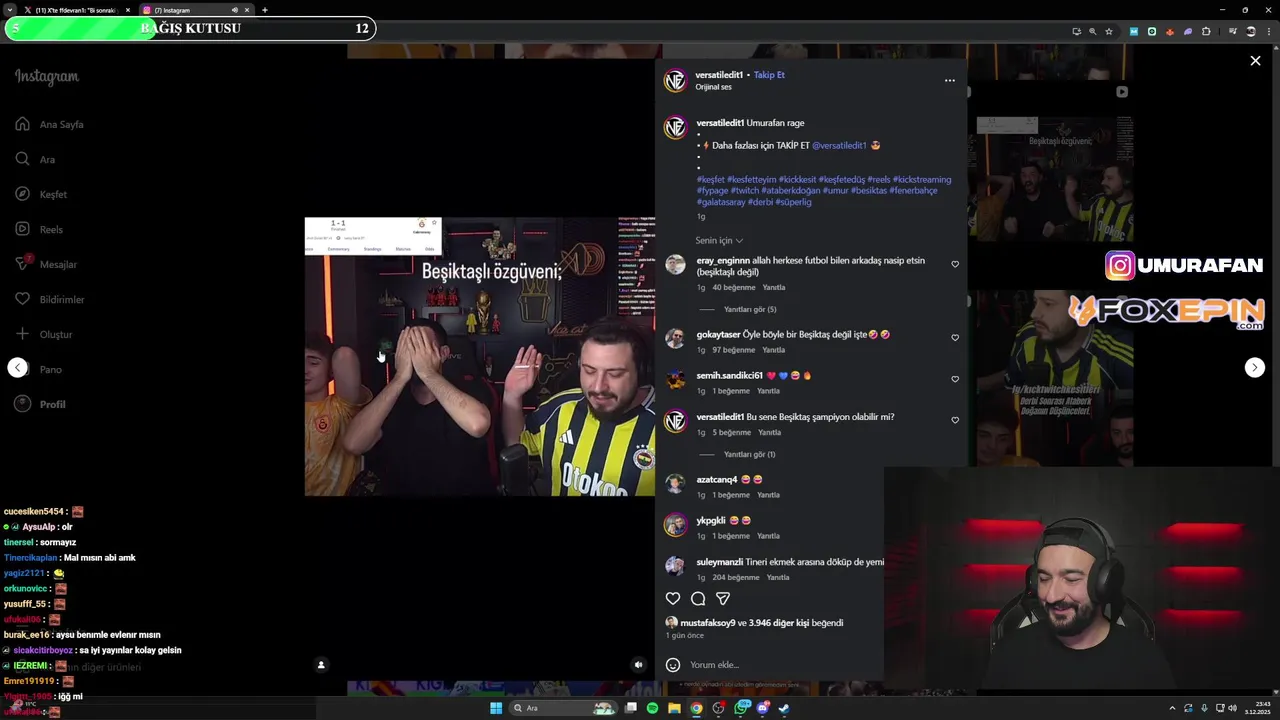Open Chrome extensions puzzle icon
1280x720 pixels.
[x=1206, y=31]
